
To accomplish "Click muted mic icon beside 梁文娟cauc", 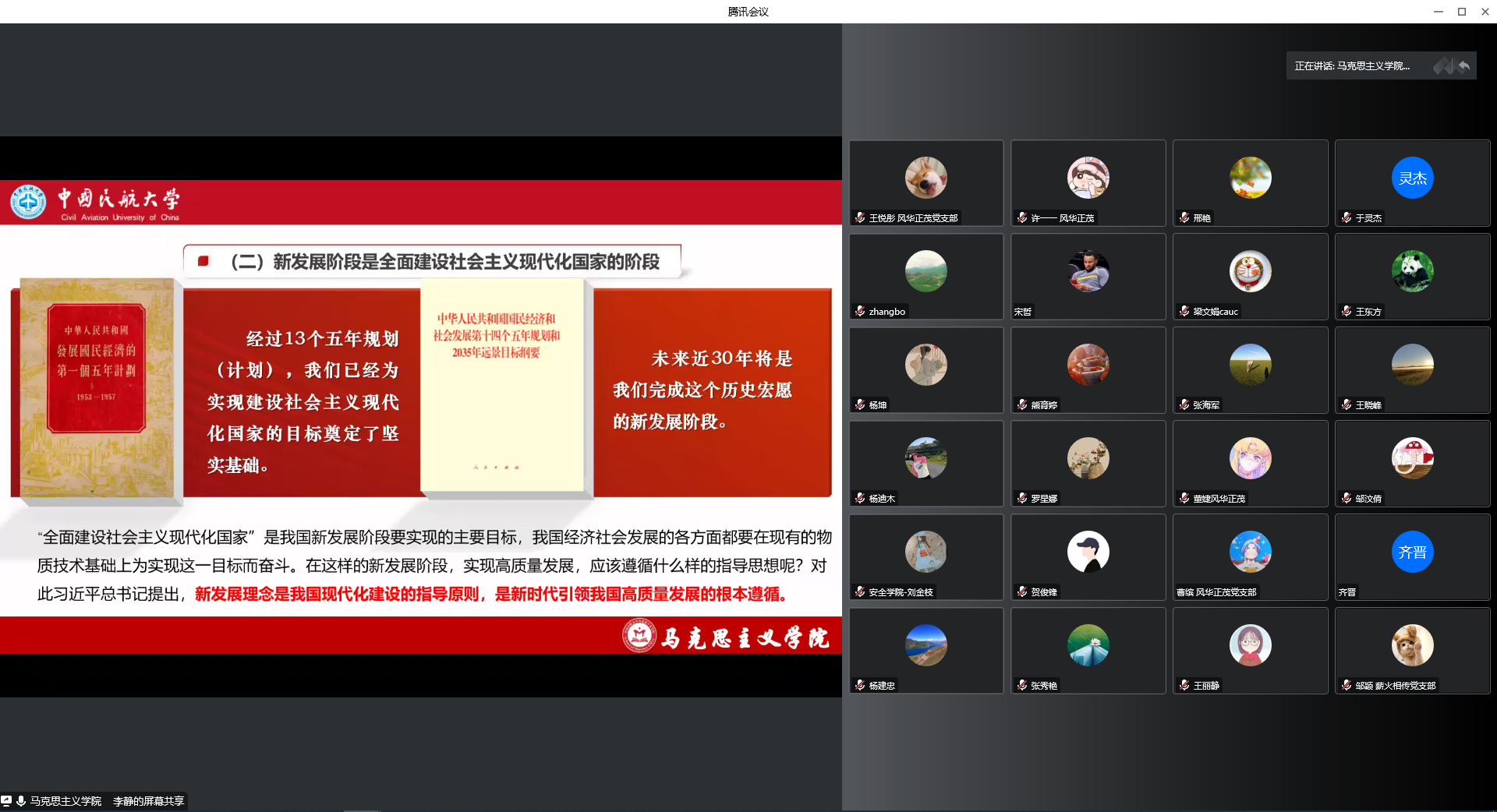I will coord(1184,311).
